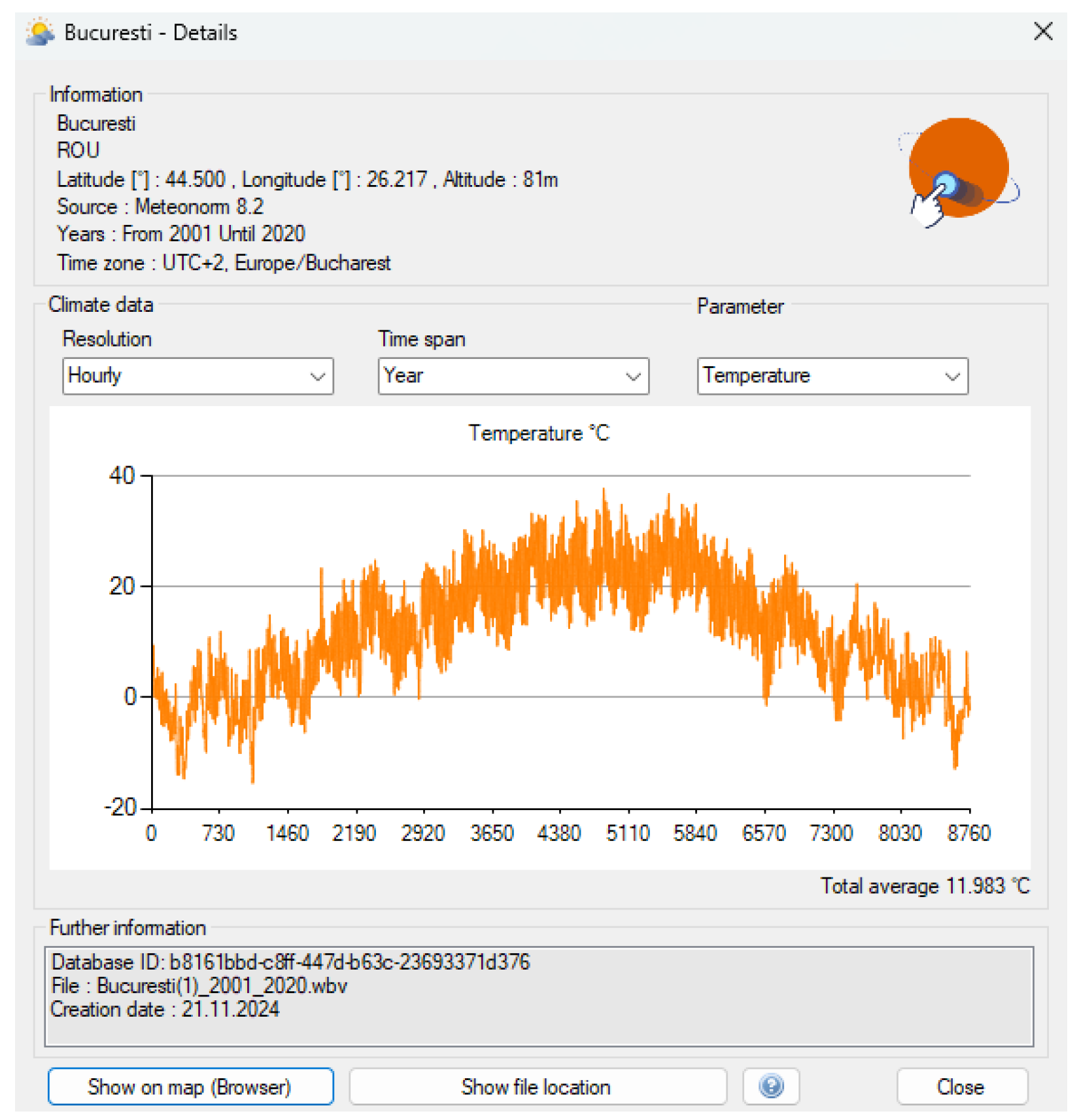Viewport: 1079px width, 1120px height.
Task: Click the Show file location button
Action: coord(538,1086)
